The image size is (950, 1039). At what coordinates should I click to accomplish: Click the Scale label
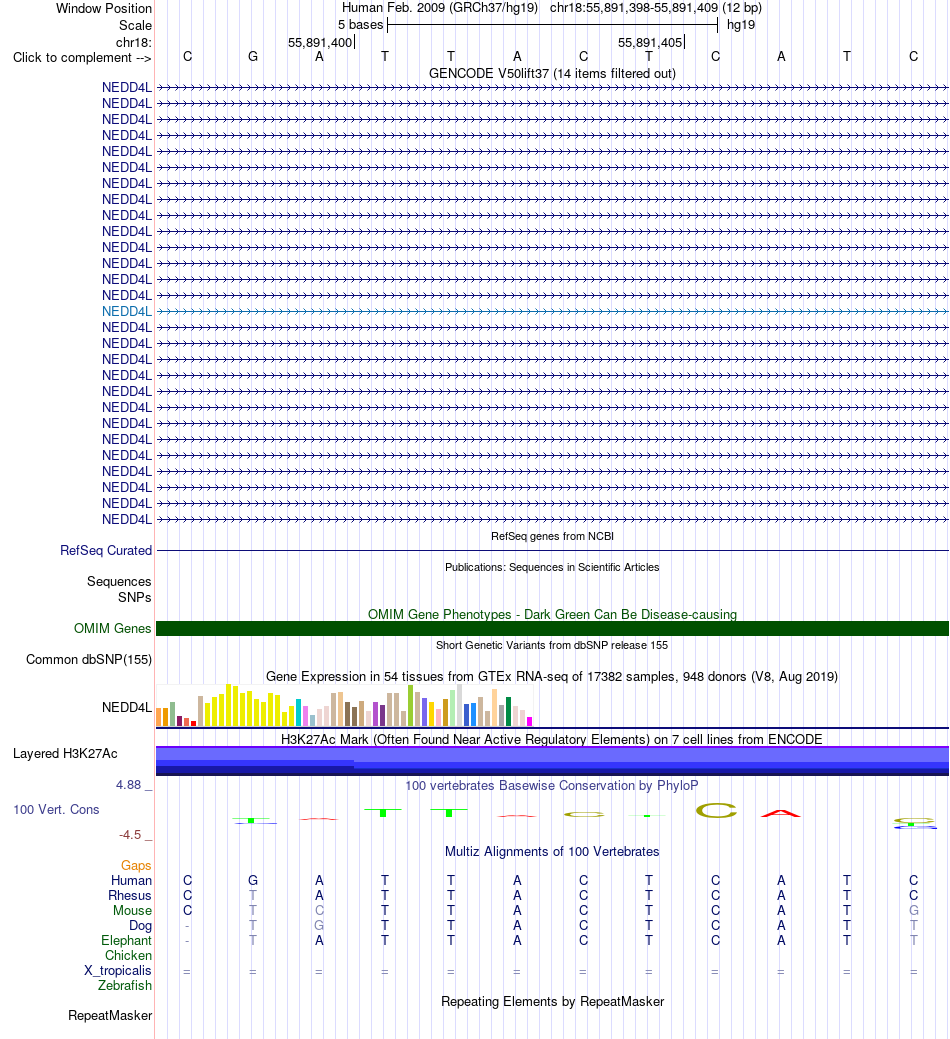coord(135,25)
